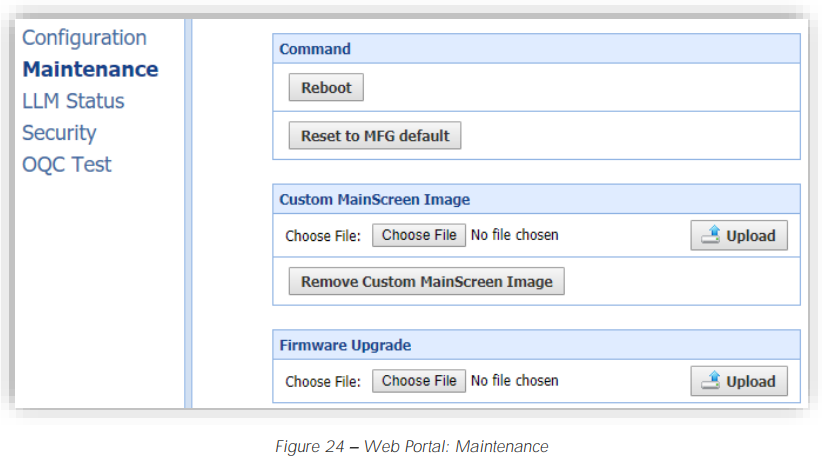Select Maintenance in the left navigation
The width and height of the screenshot is (822, 457).
pyautogui.click(x=90, y=69)
